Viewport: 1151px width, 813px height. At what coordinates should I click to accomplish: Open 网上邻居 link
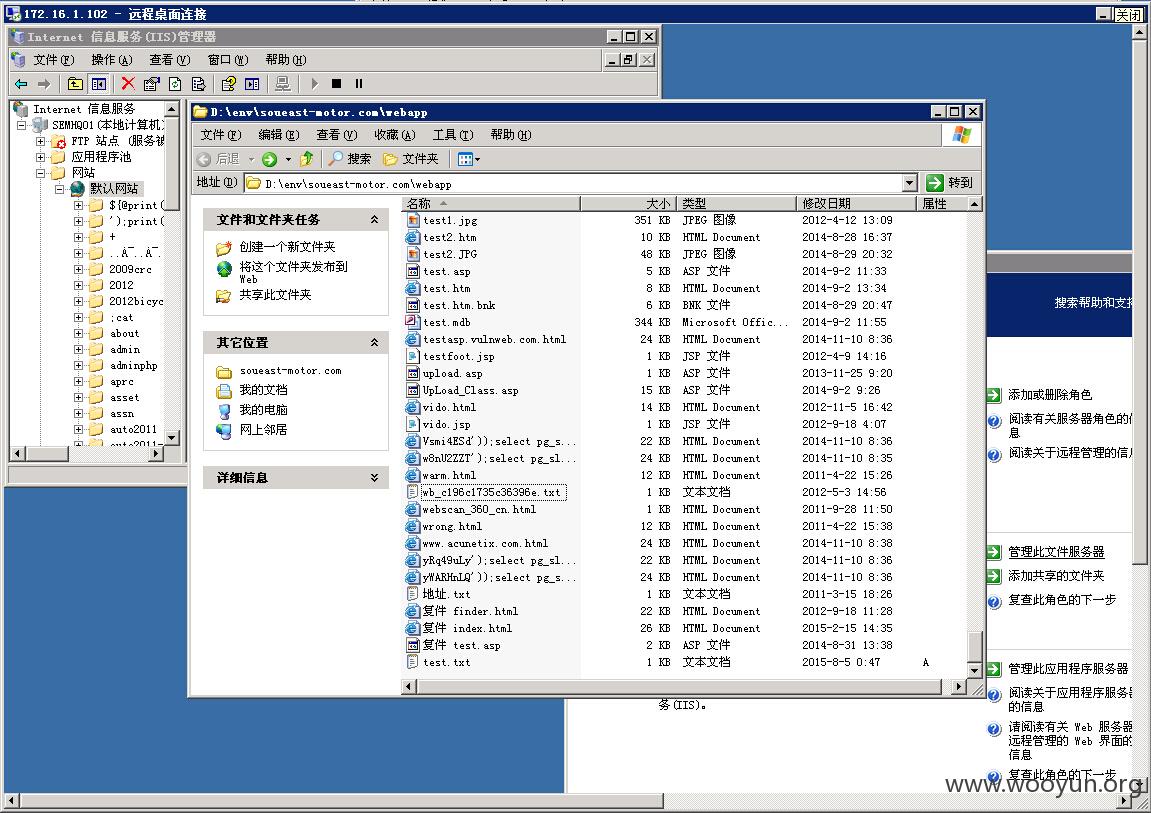(x=264, y=430)
